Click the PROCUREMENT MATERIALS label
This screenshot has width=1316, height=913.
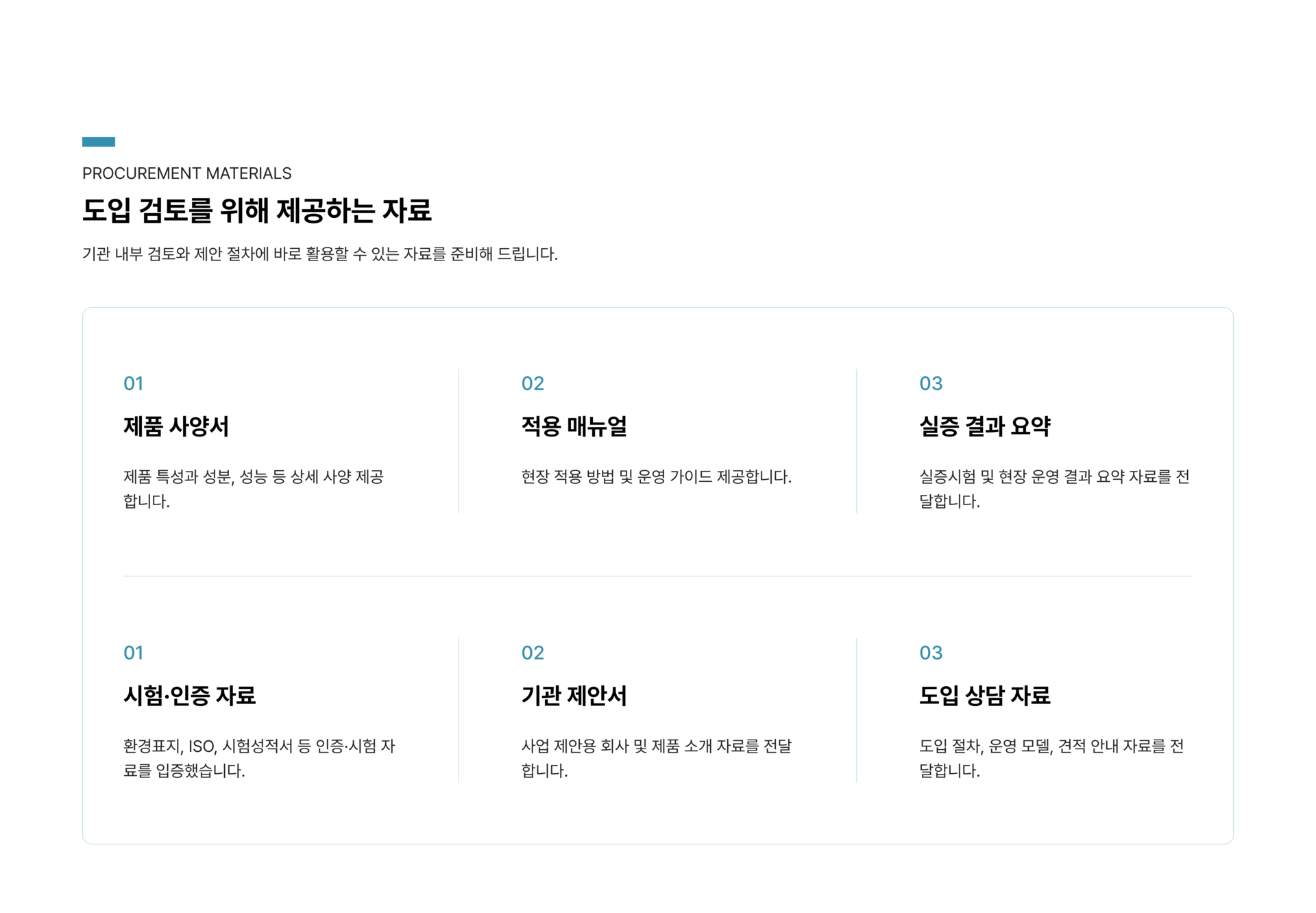186,173
